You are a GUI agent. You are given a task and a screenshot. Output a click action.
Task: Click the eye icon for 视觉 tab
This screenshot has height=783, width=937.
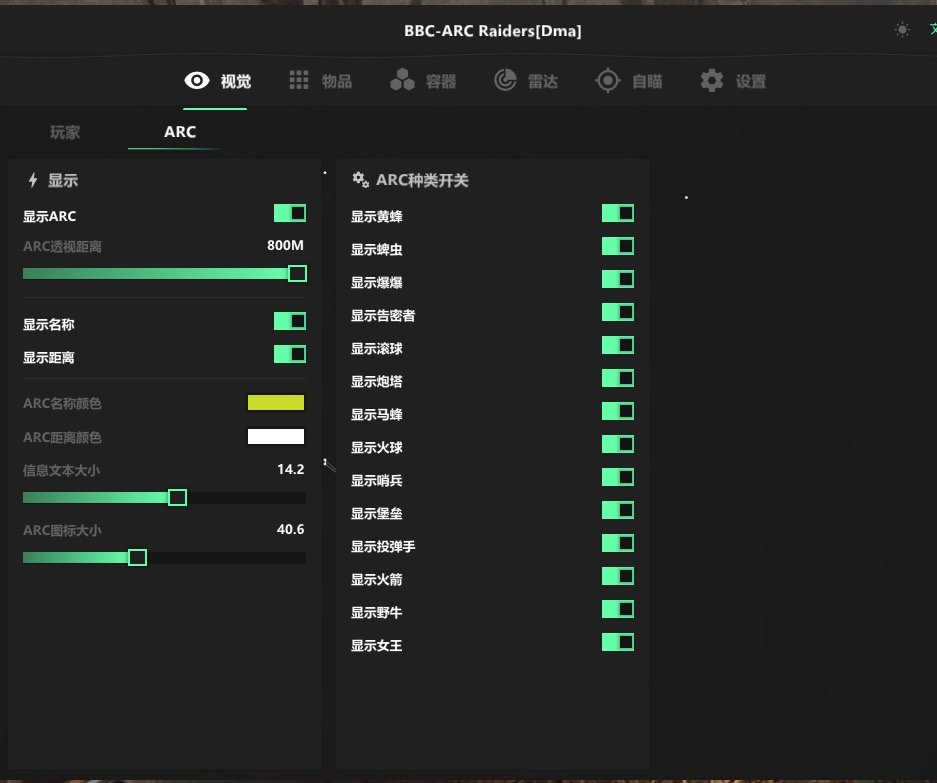197,81
